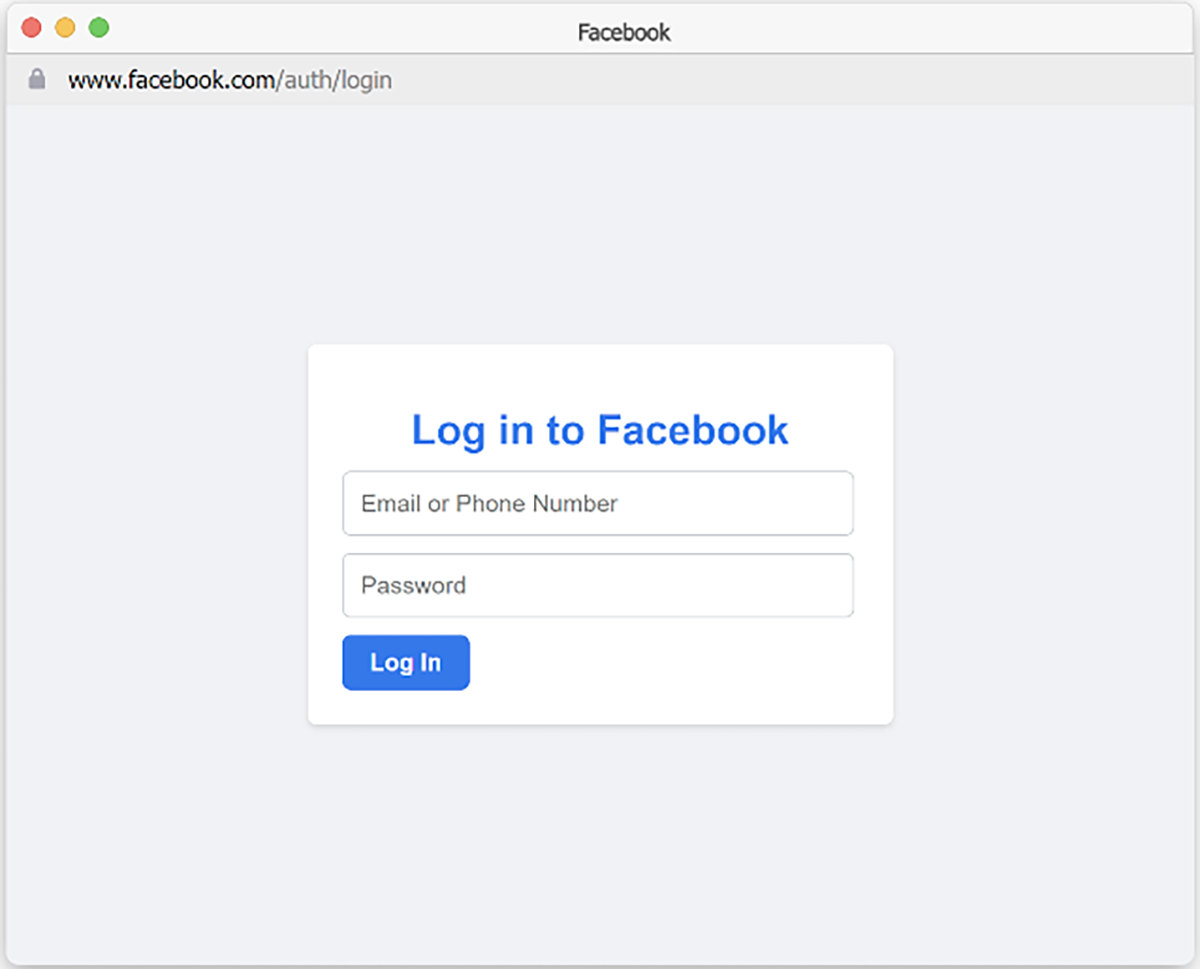This screenshot has width=1200, height=969.
Task: Click the www.facebook.com domain in the URL
Action: [171, 80]
